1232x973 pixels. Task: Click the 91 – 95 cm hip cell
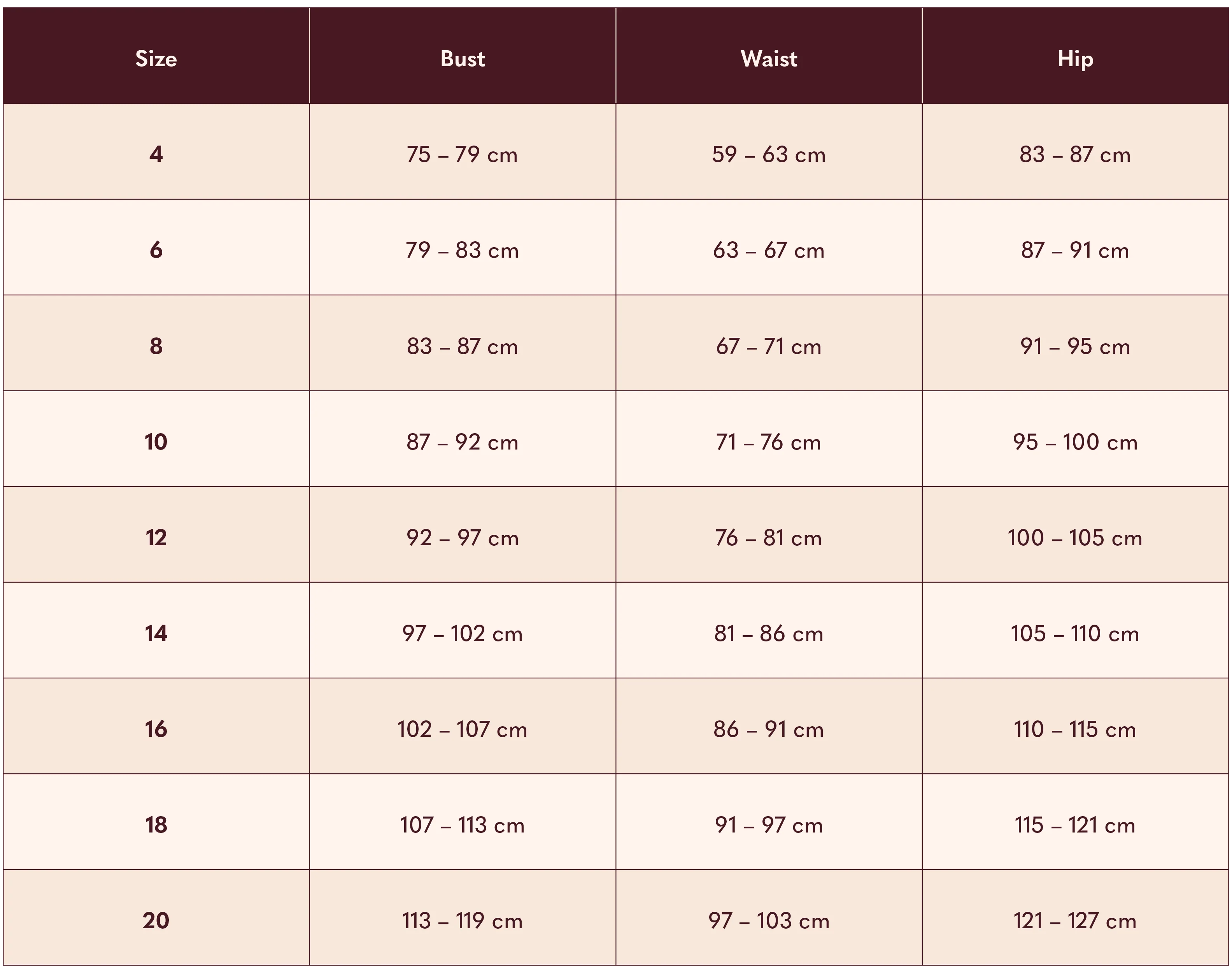pos(1075,346)
